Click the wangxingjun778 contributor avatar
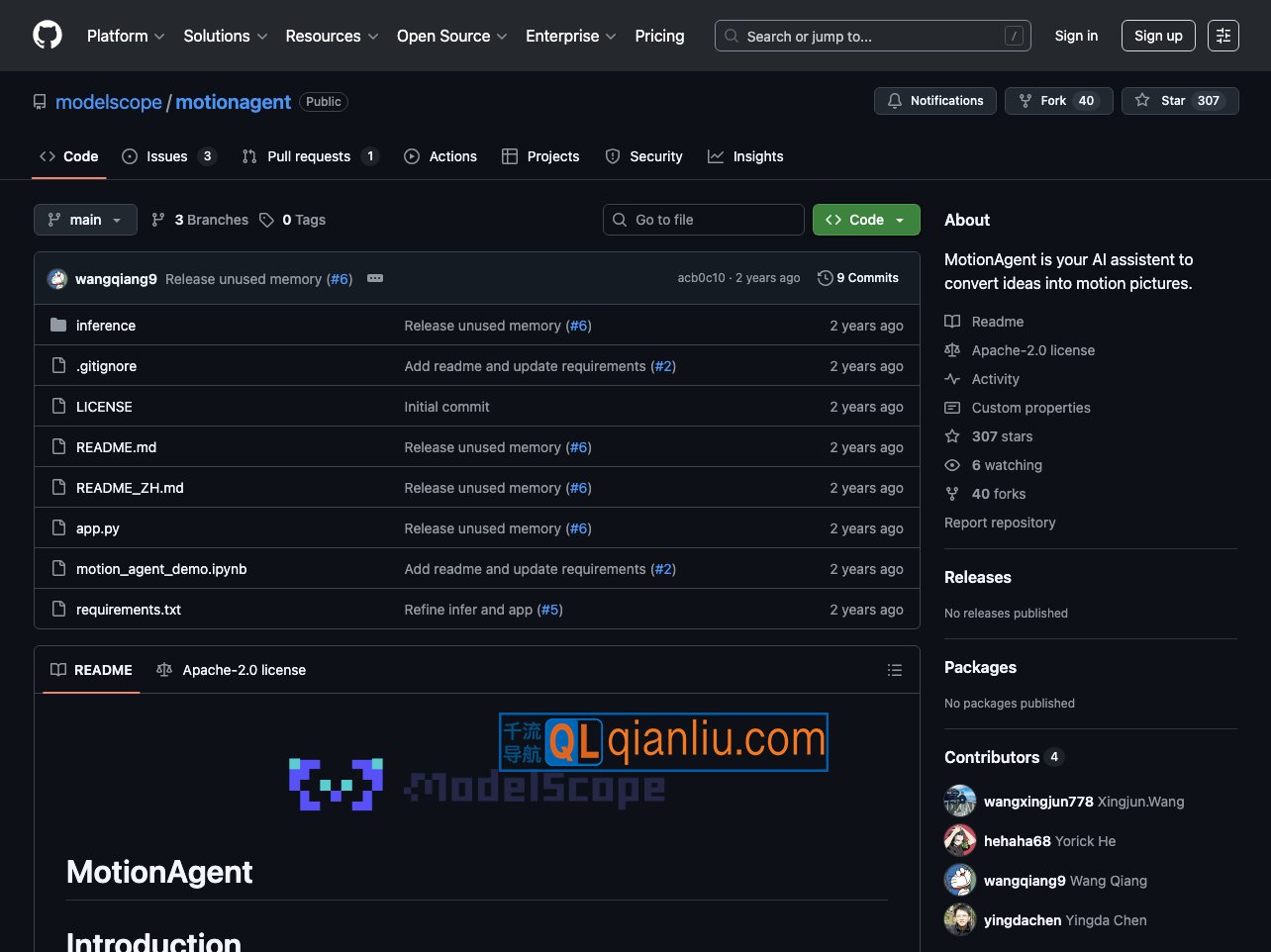The width and height of the screenshot is (1271, 952). [x=960, y=802]
